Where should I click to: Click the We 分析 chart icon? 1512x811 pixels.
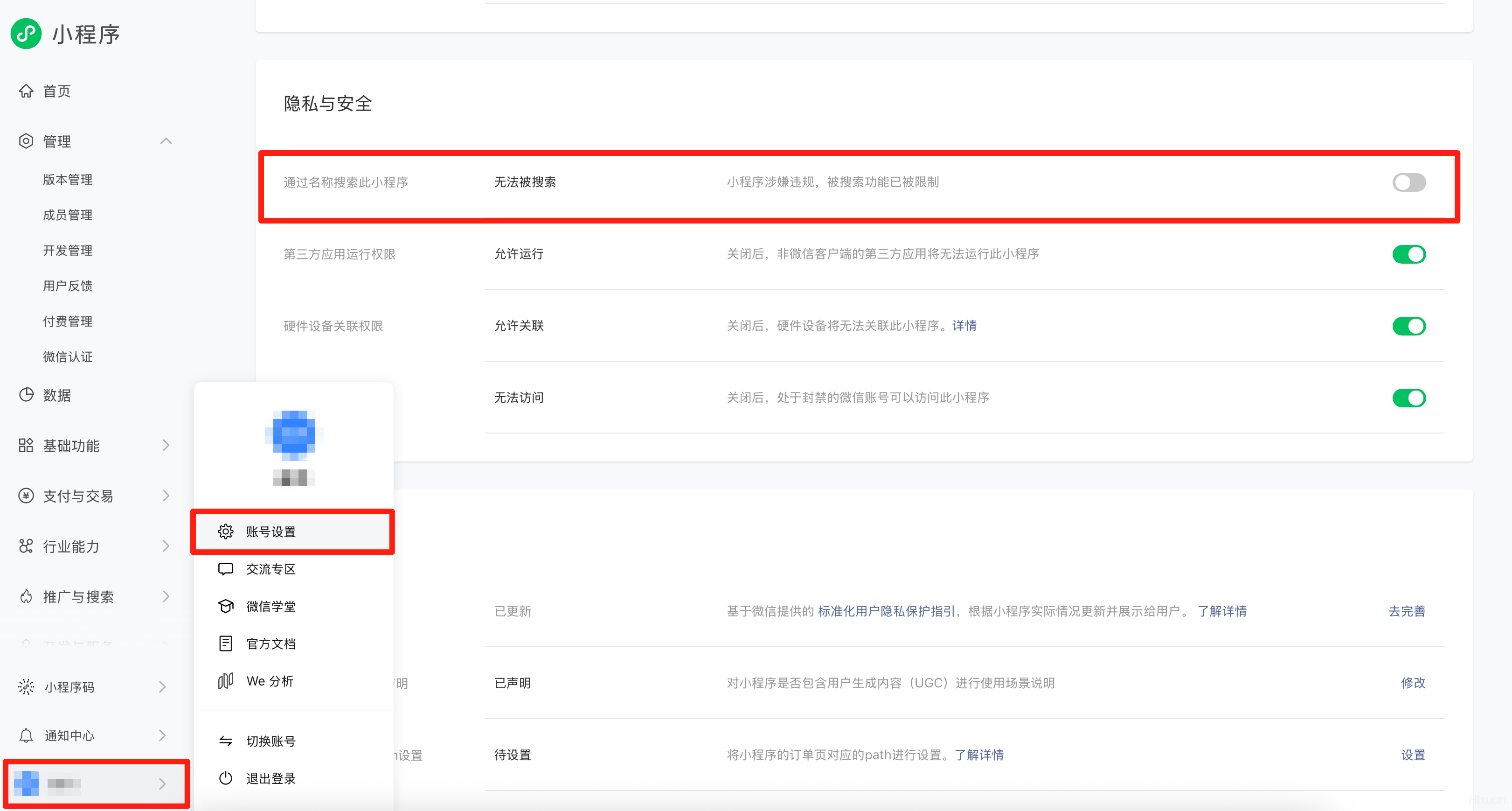[x=225, y=681]
